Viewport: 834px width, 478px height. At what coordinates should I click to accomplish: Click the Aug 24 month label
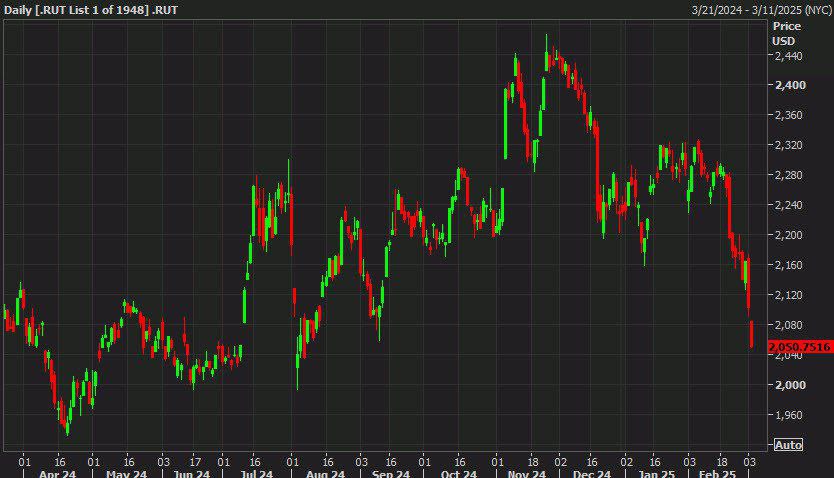click(325, 473)
